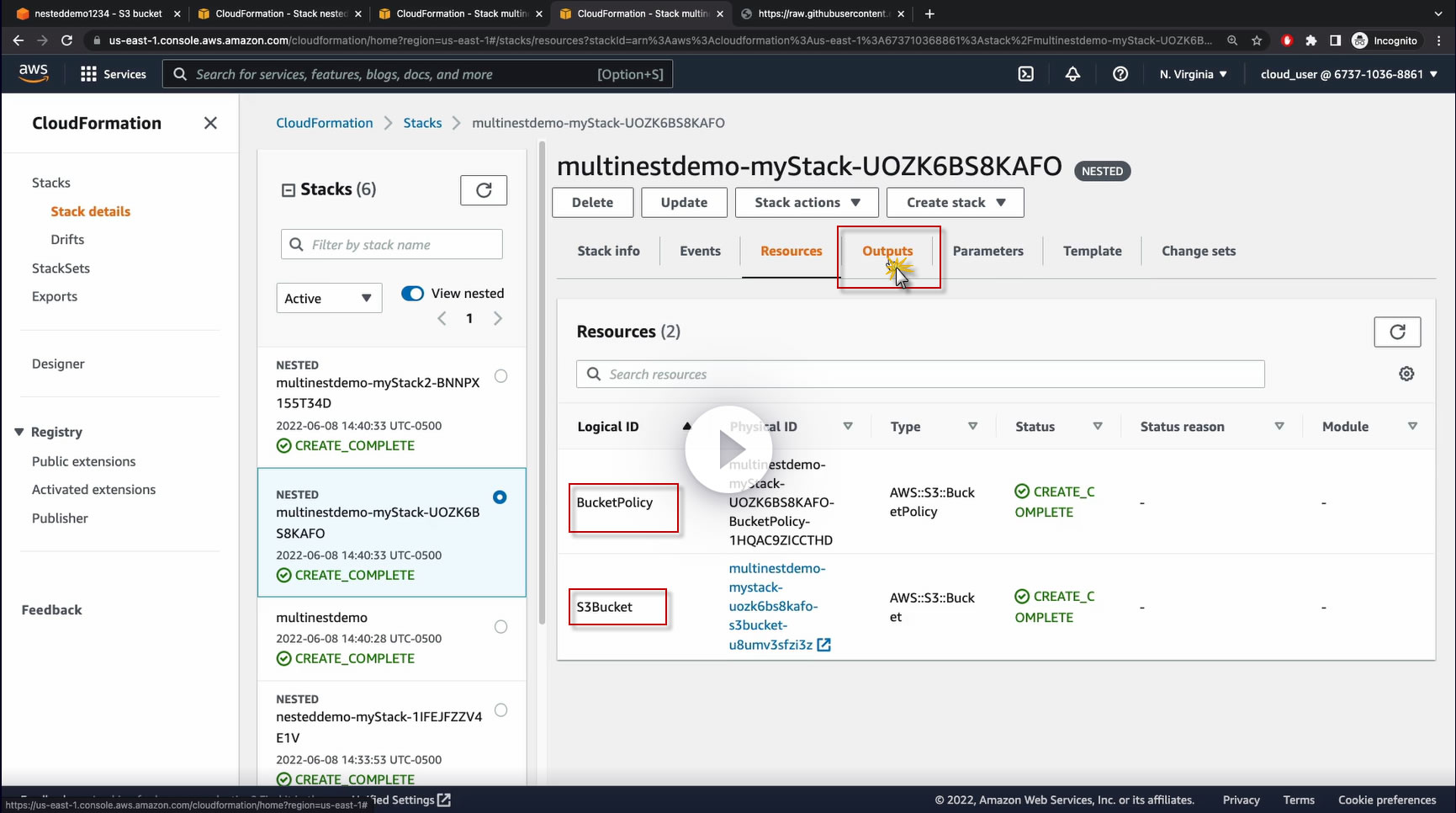Expand the Create stack dropdown

point(956,203)
